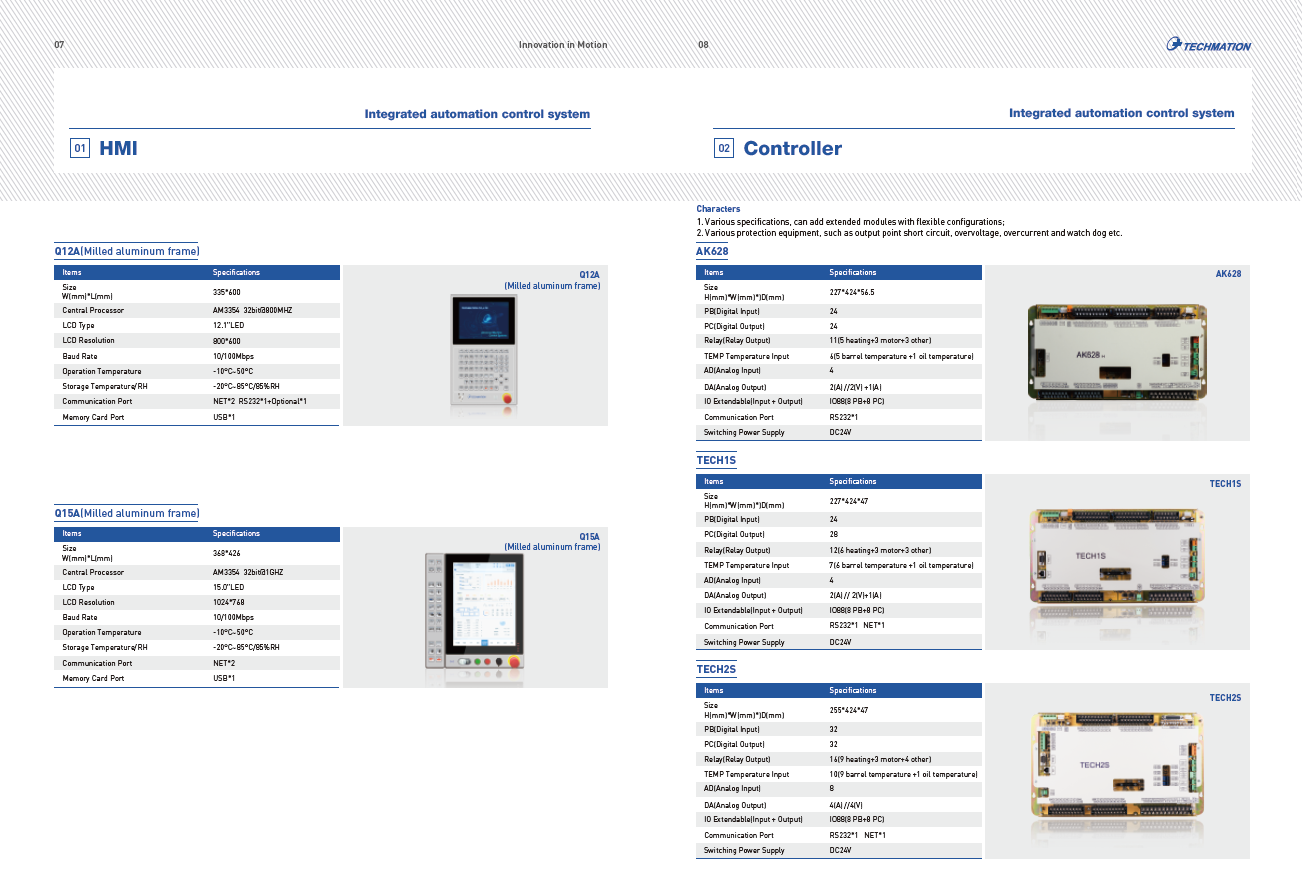Click 'Operation Temperature' label in Q15A table
Viewport: 1302px width, 890px height.
pyautogui.click(x=102, y=633)
